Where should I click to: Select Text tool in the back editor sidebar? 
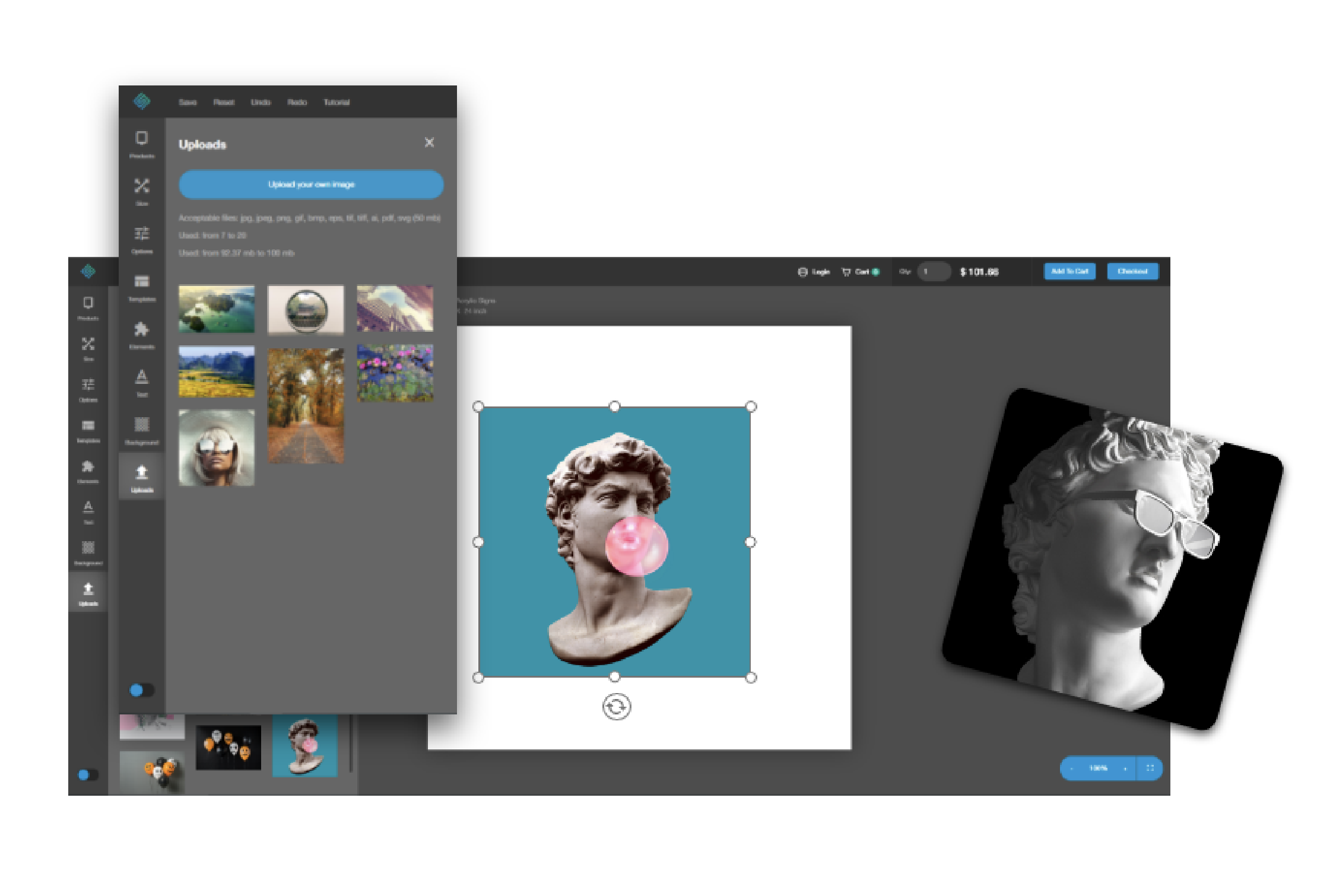pyautogui.click(x=88, y=512)
